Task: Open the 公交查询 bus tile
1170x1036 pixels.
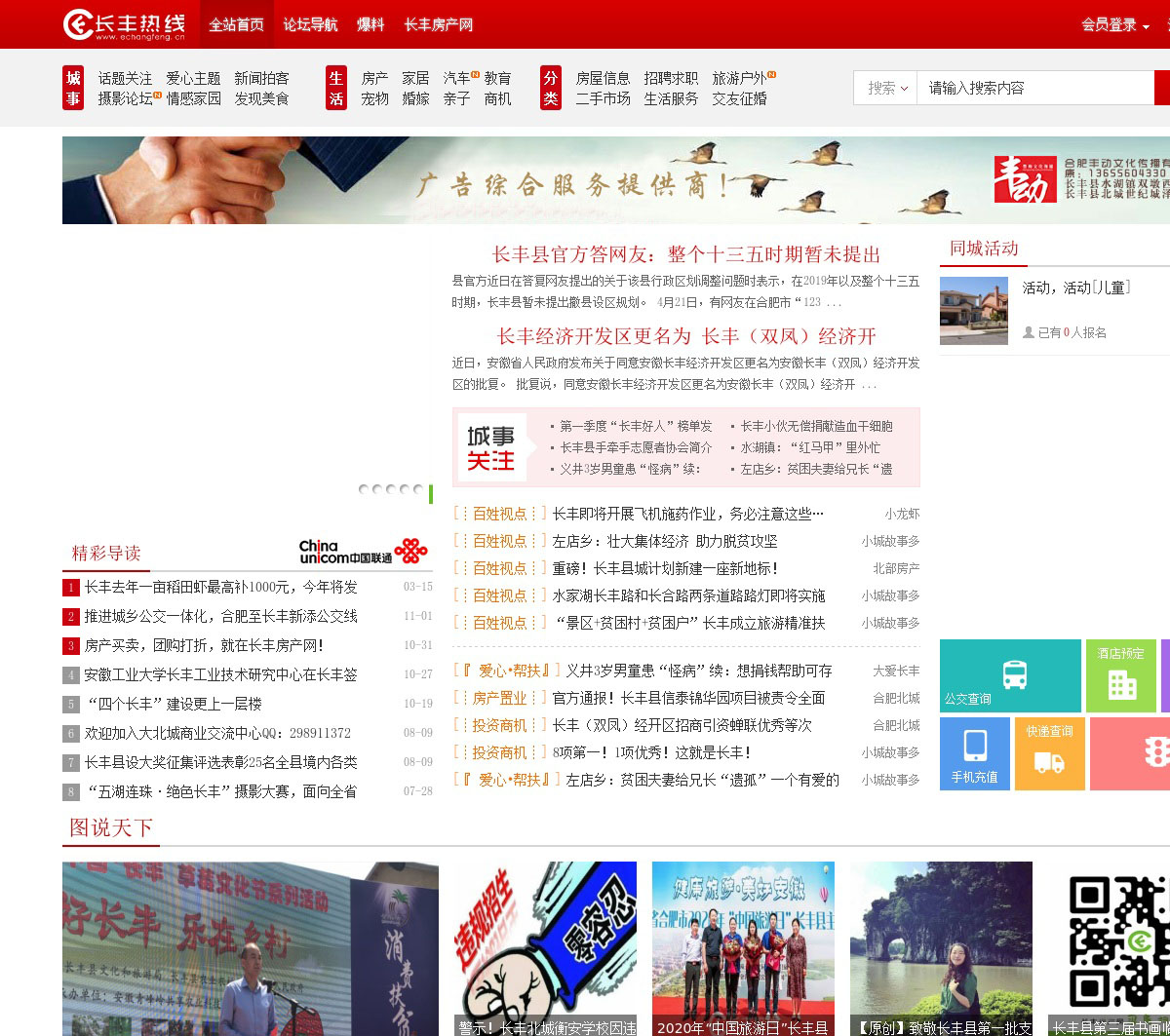Action: coord(1010,675)
